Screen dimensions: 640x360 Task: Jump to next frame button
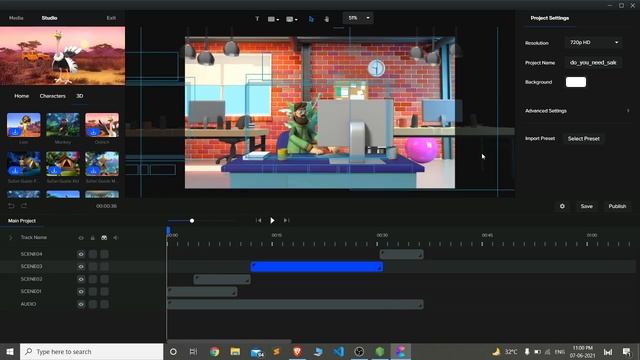[x=286, y=220]
